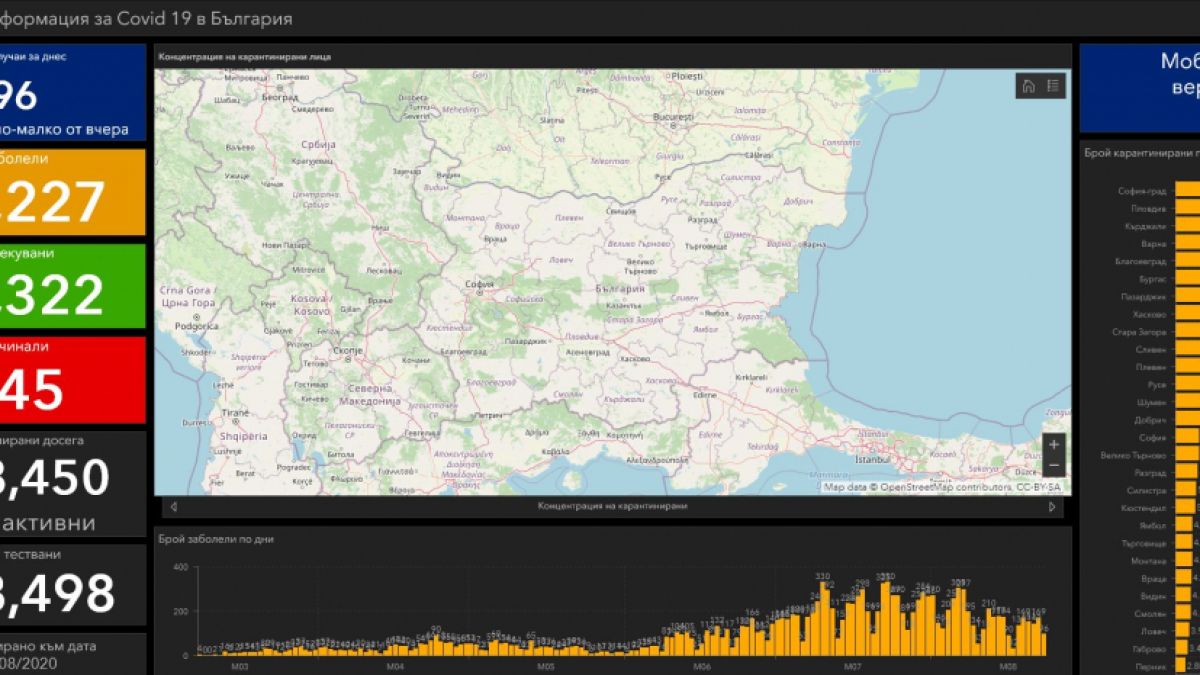Click the map home extent icon
Viewport: 1200px width, 675px height.
[x=1028, y=86]
